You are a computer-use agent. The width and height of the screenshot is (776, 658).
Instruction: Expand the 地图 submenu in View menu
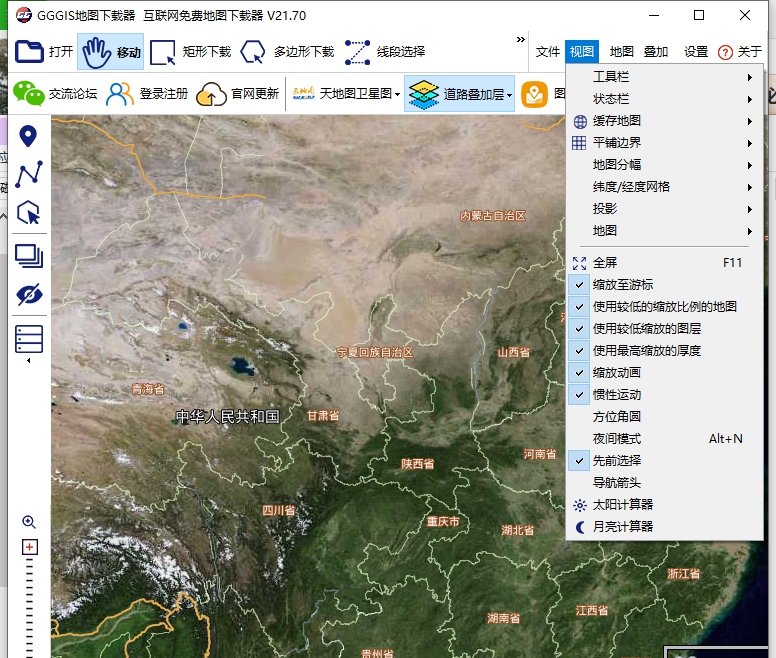pyautogui.click(x=665, y=231)
